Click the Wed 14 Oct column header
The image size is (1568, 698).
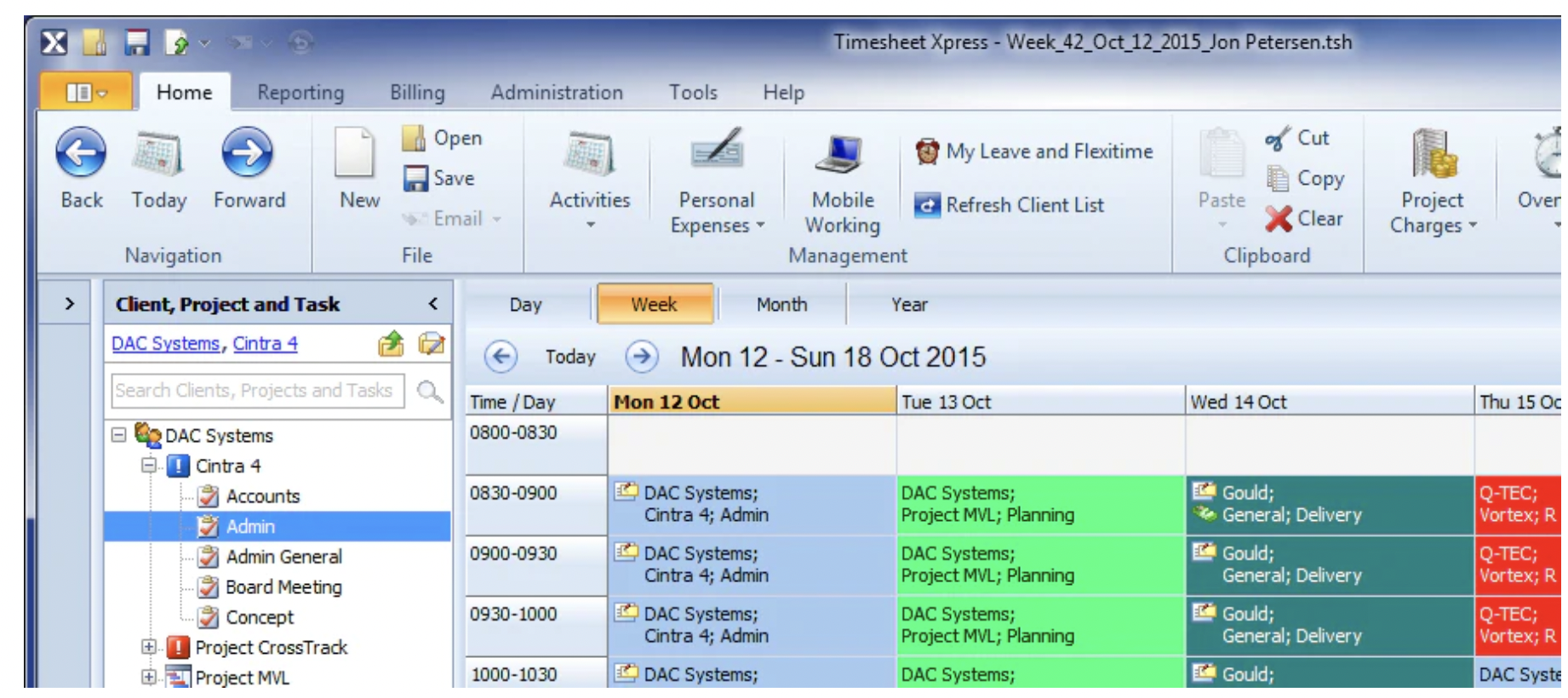click(x=1330, y=401)
